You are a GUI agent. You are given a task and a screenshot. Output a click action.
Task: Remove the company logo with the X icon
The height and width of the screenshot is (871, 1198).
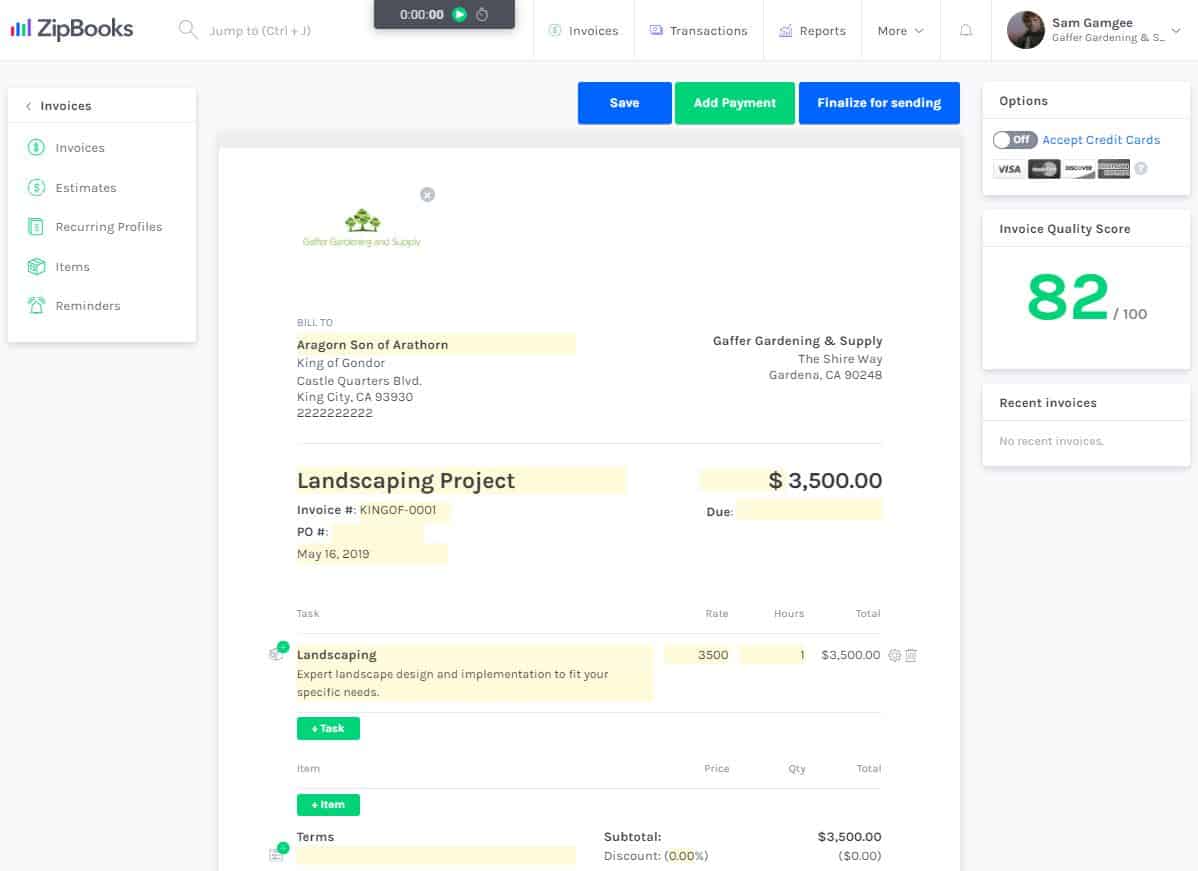tap(427, 195)
